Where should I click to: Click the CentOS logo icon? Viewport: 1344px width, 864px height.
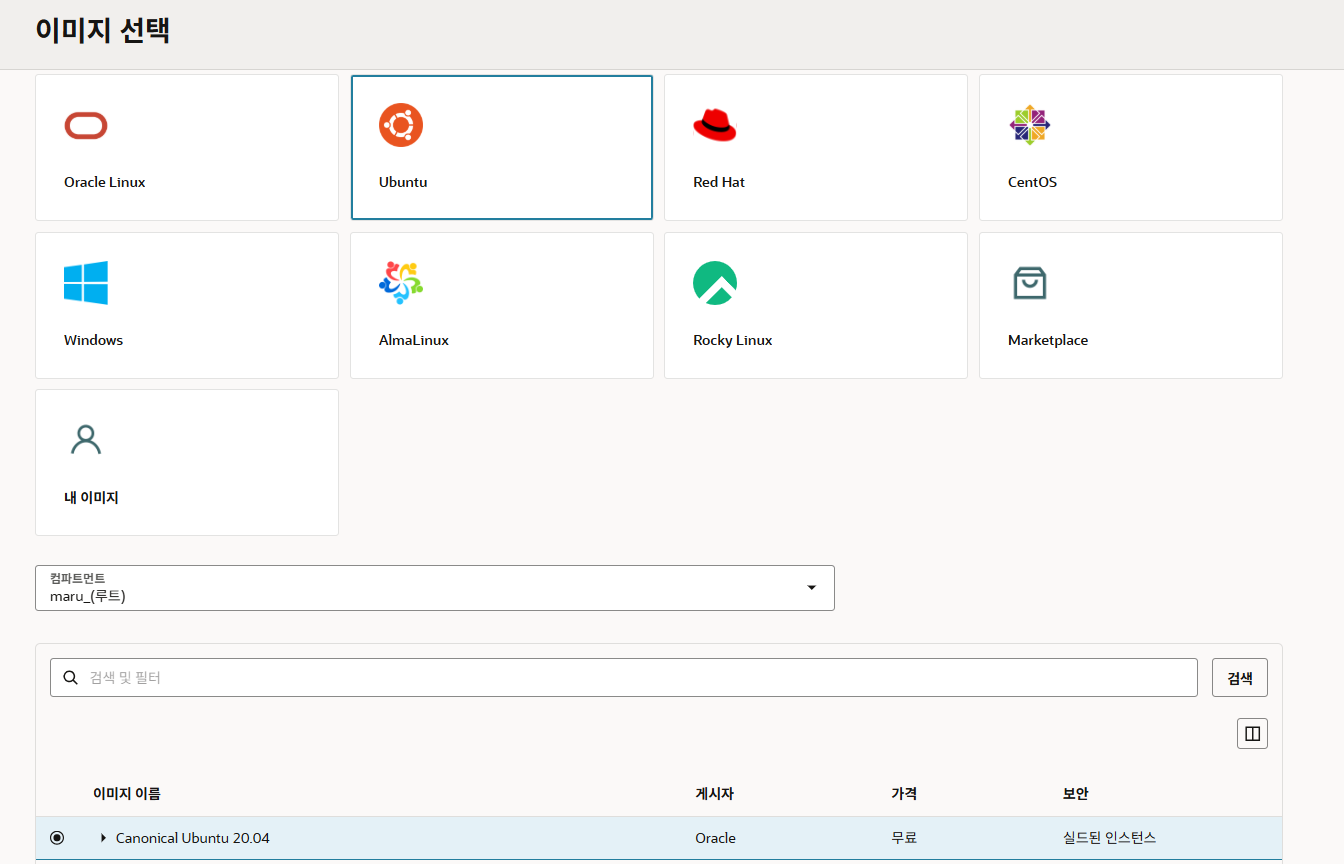[1030, 125]
